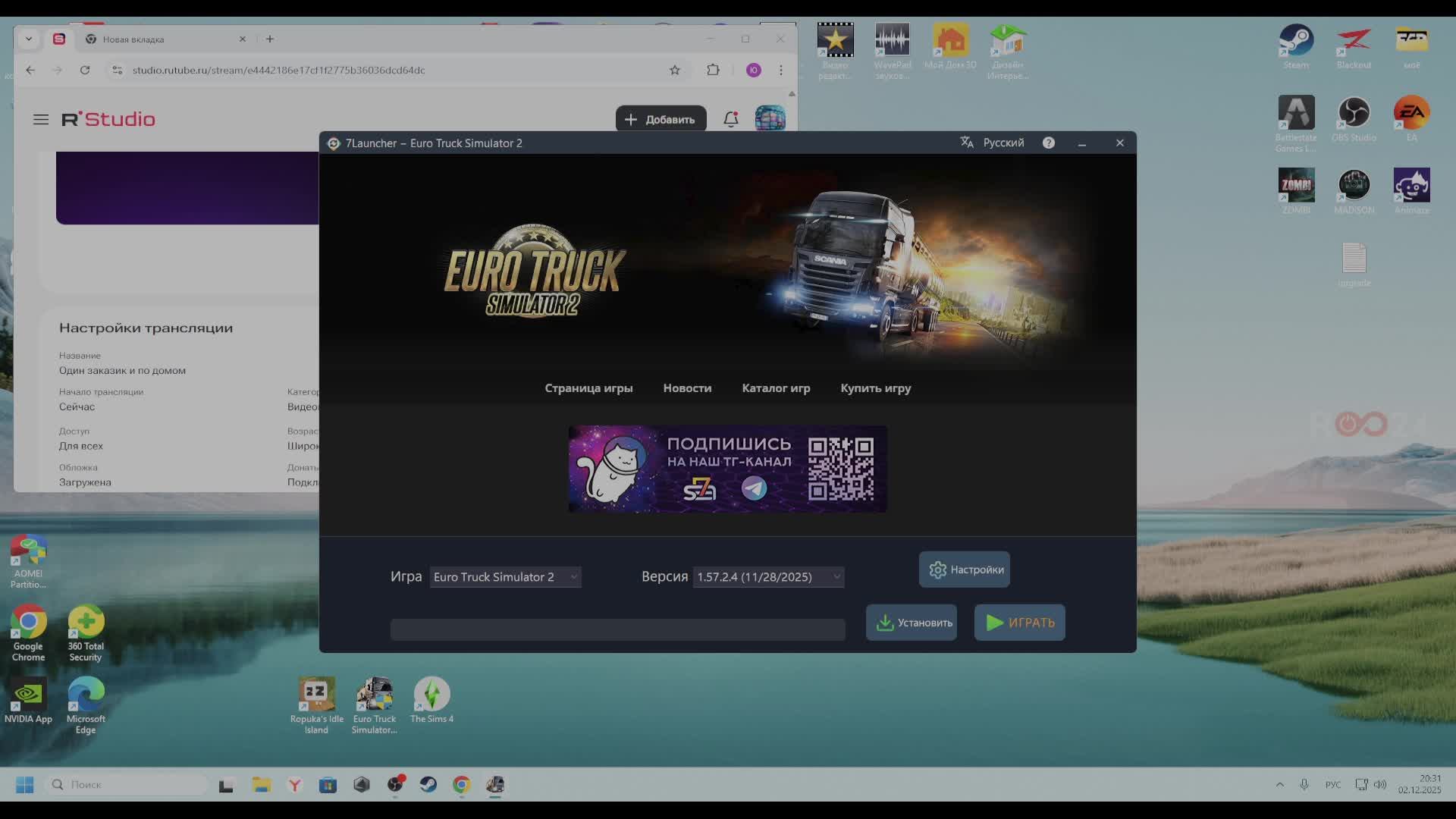Click the help question mark icon in 7Launcher
1456x819 pixels.
[1048, 143]
